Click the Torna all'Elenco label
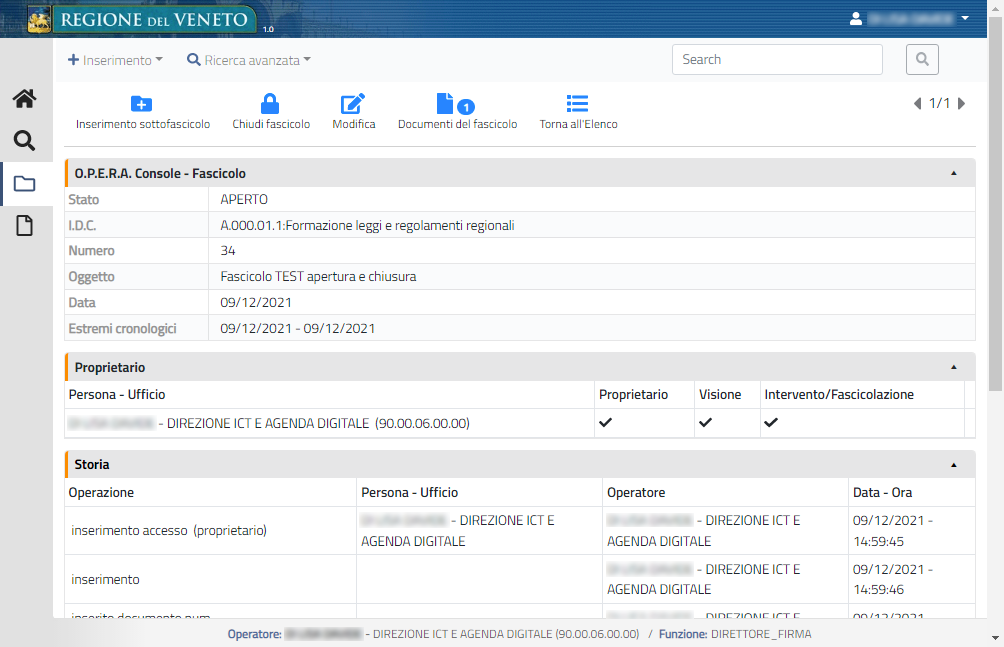This screenshot has height=647, width=1004. (x=578, y=124)
